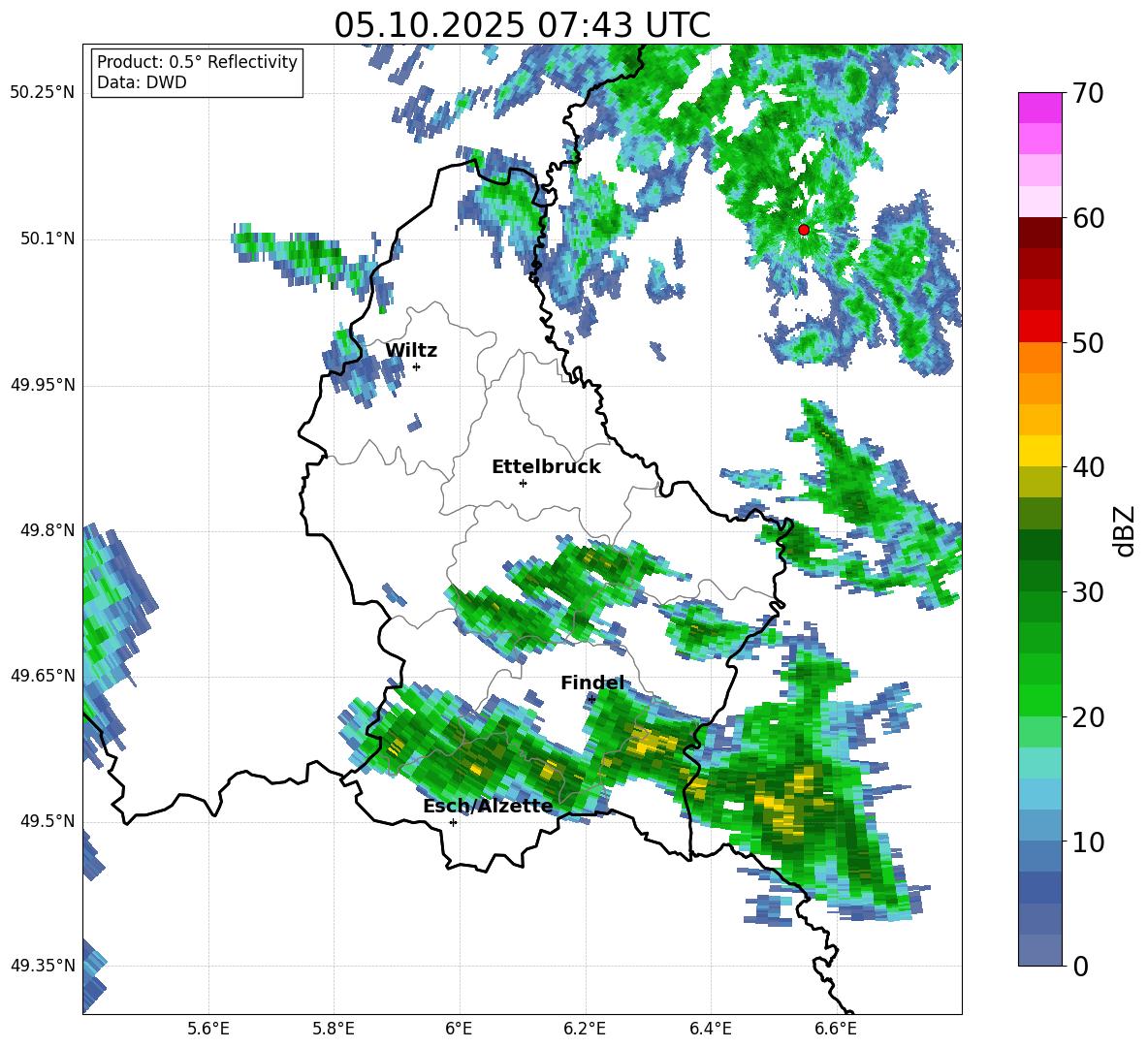Click the Findel station cross marker
This screenshot has width=1148, height=1048.
[591, 699]
